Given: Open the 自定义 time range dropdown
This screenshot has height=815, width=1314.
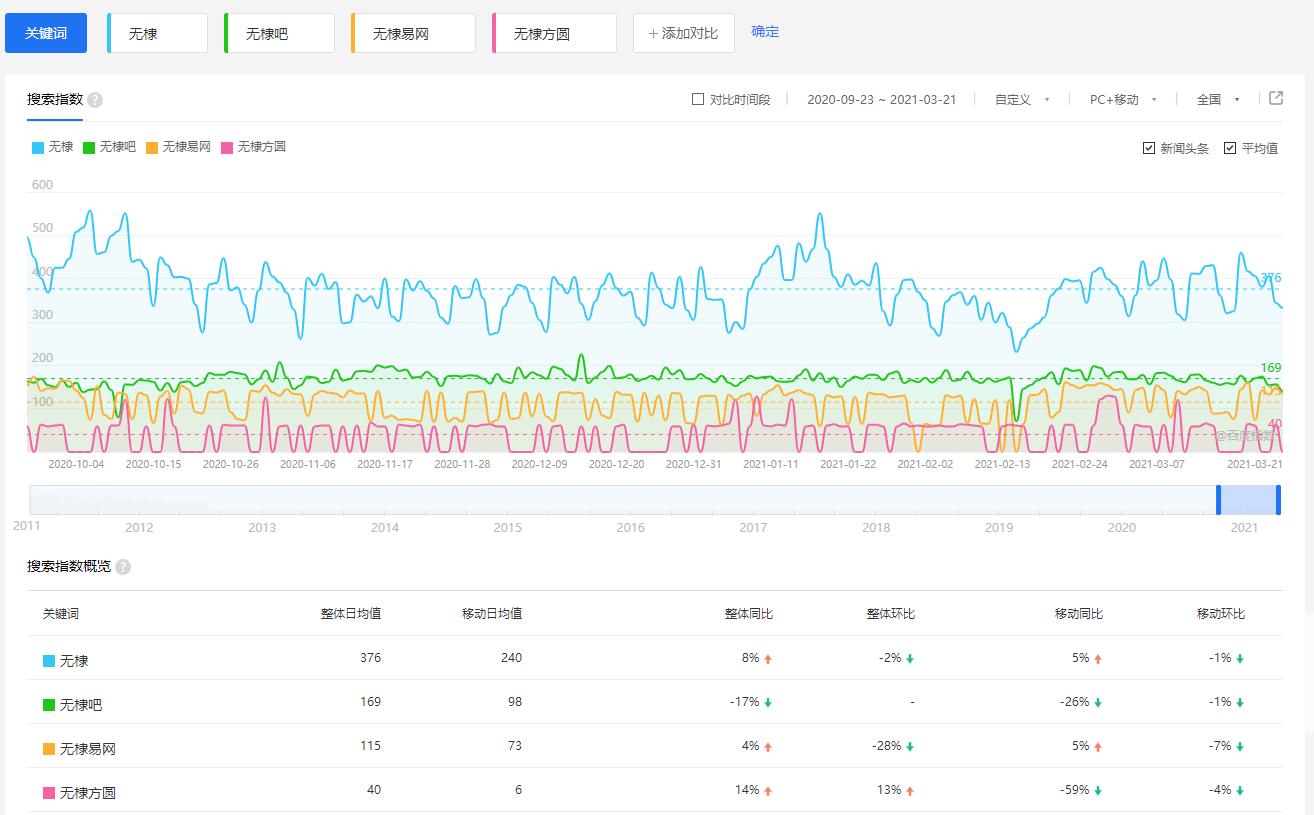Looking at the screenshot, I should 1021,99.
